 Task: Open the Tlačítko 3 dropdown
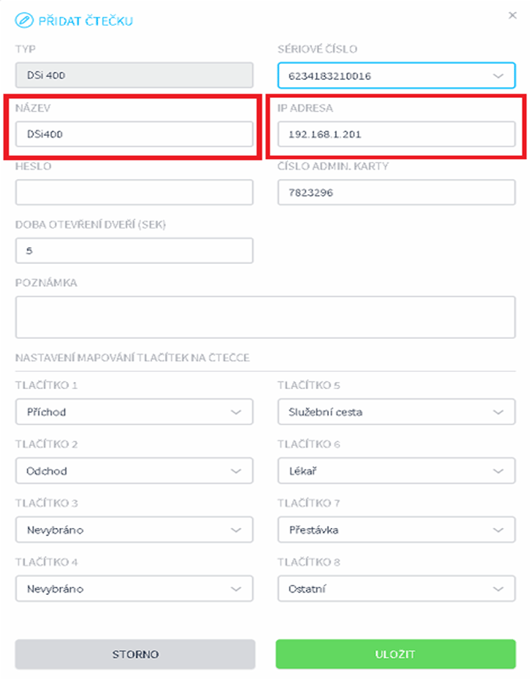coord(134,530)
